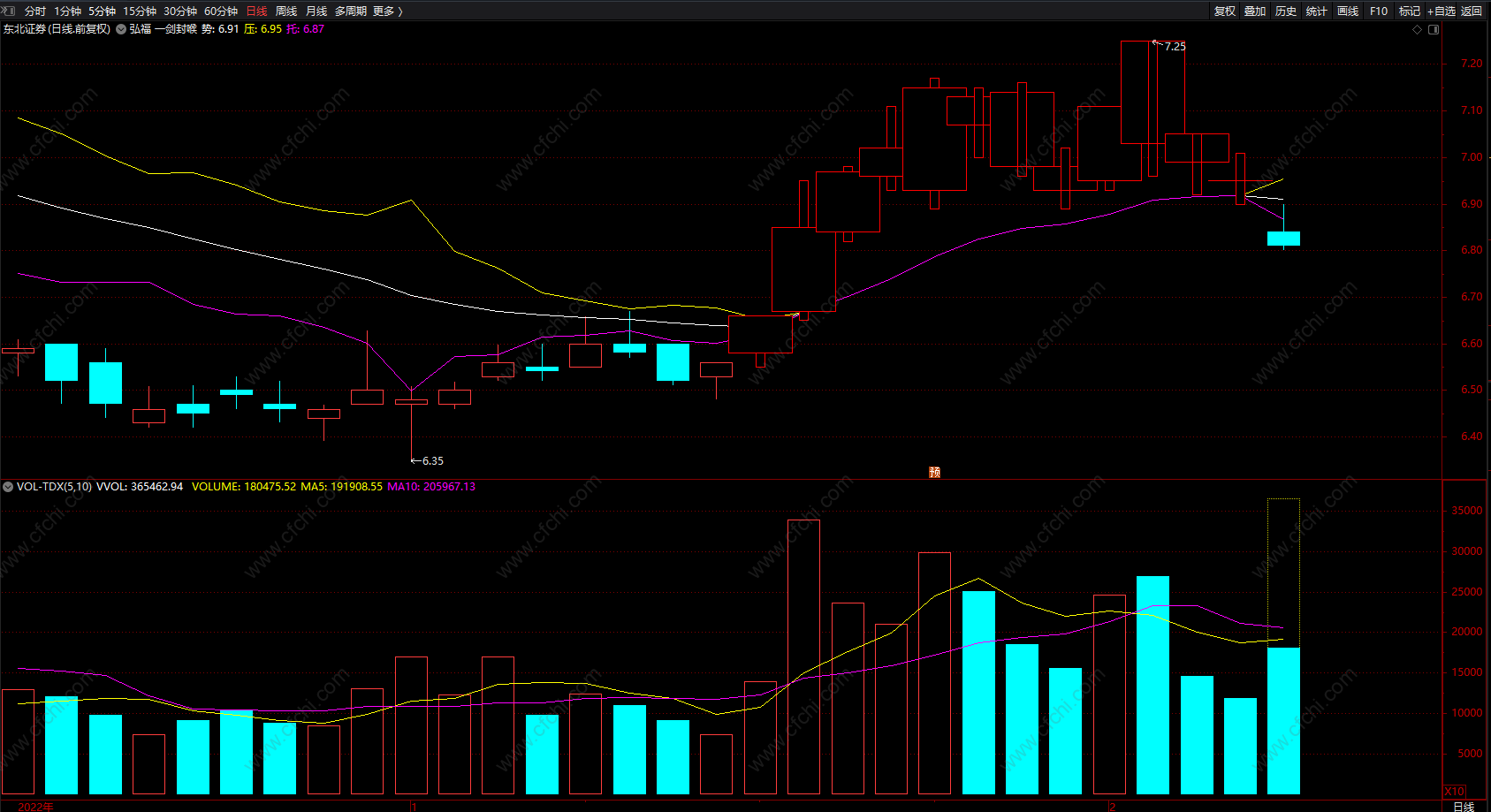Click the 叠加 overlay button
This screenshot has width=1491, height=812.
[x=1255, y=11]
